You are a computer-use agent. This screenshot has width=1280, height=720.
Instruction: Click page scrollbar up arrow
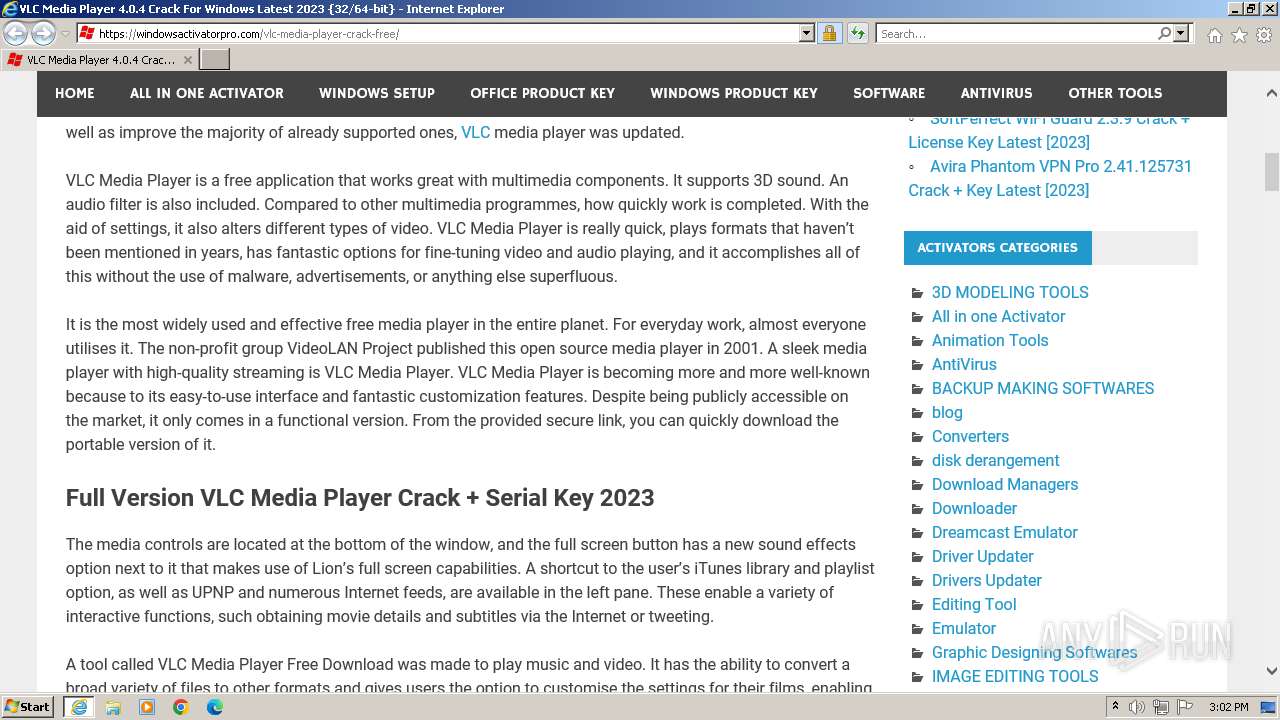[1271, 93]
